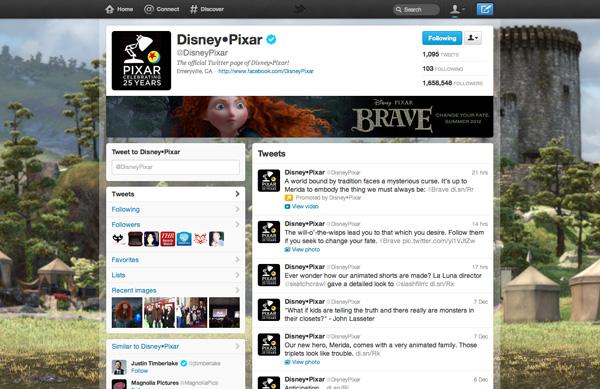
Task: Click the chevron on the Followers sidebar row
Action: [x=237, y=225]
